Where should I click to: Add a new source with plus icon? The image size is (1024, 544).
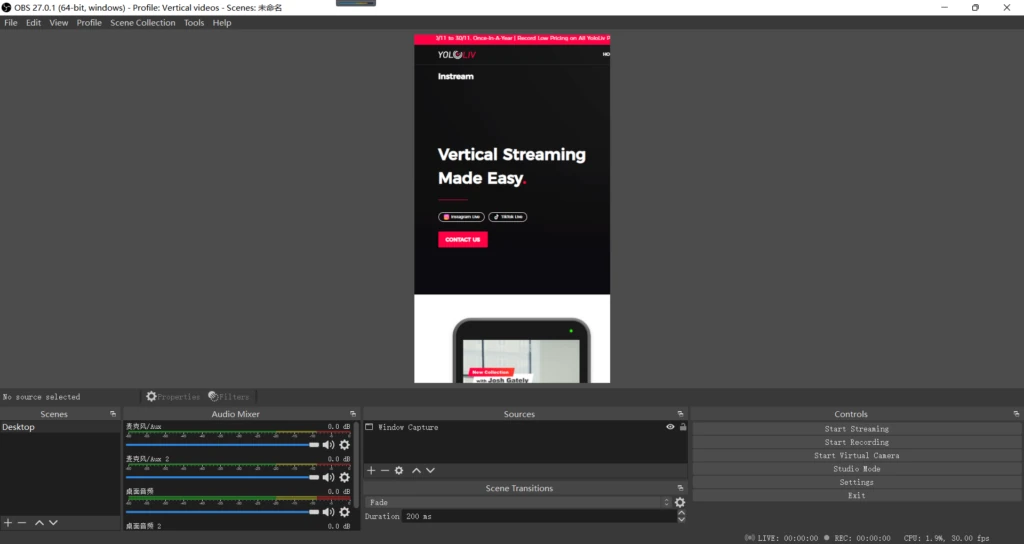pos(371,470)
